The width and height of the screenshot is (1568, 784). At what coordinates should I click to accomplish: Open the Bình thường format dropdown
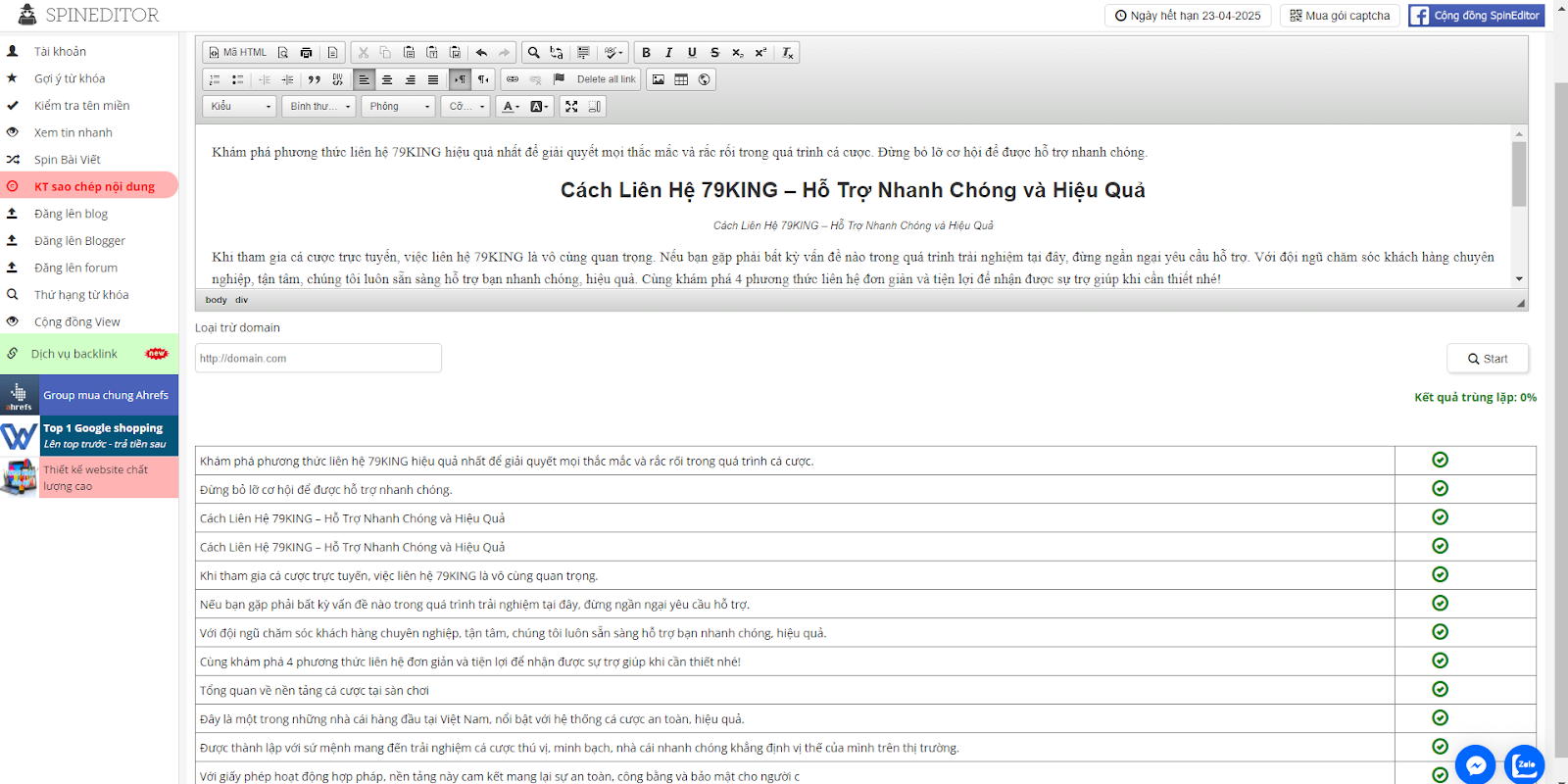[318, 106]
